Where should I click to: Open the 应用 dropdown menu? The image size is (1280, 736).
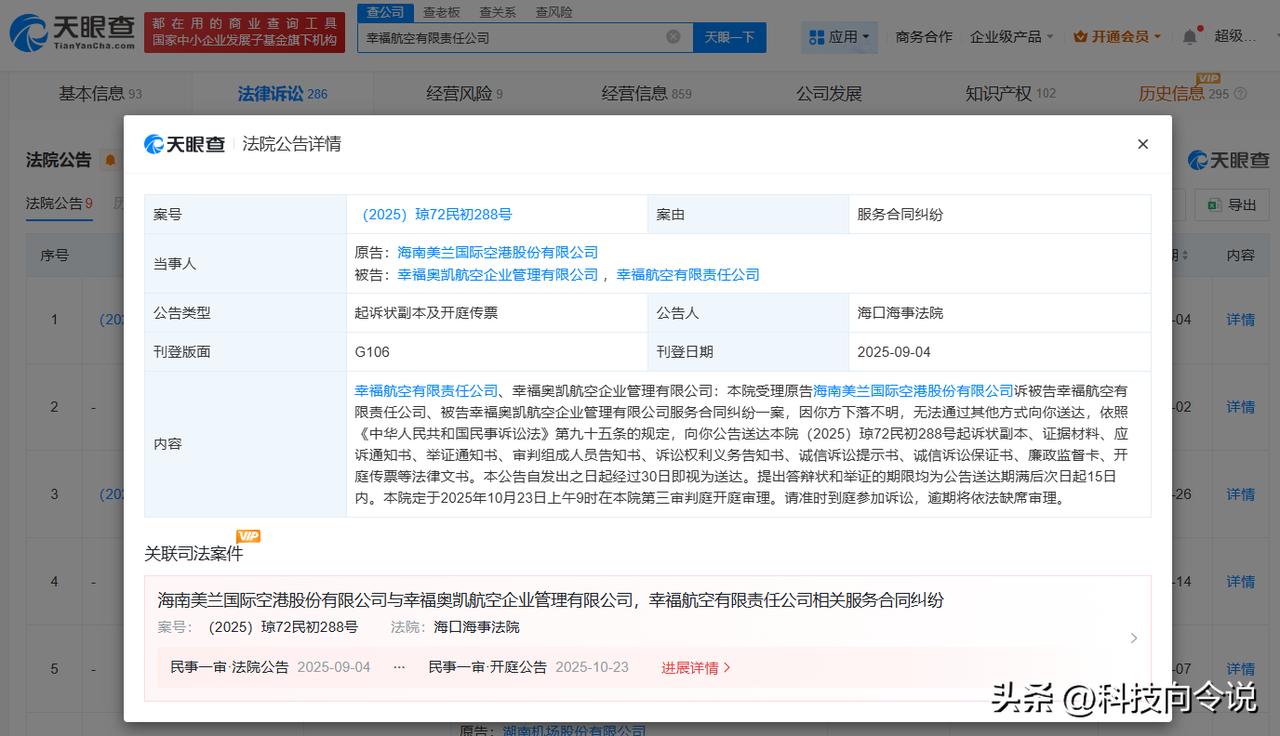click(x=839, y=37)
